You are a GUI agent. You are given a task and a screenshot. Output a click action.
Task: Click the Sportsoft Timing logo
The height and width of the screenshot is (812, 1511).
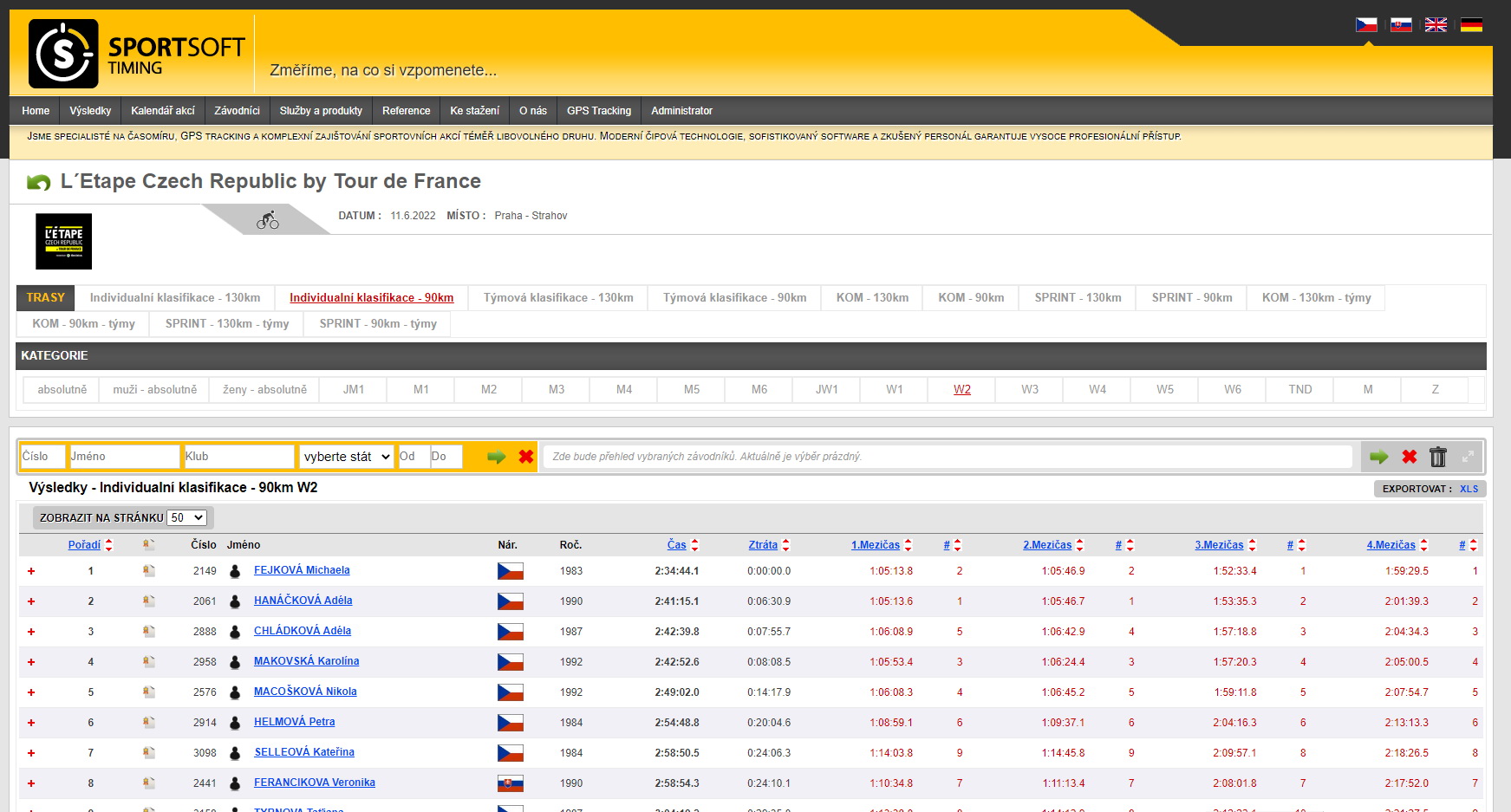coord(137,54)
